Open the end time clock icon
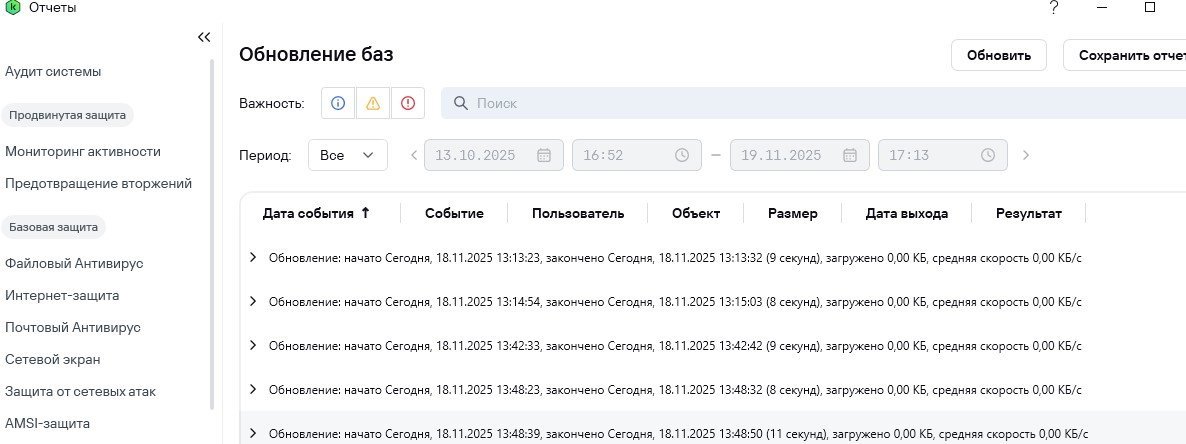Viewport: 1186px width, 444px height. pyautogui.click(x=988, y=155)
